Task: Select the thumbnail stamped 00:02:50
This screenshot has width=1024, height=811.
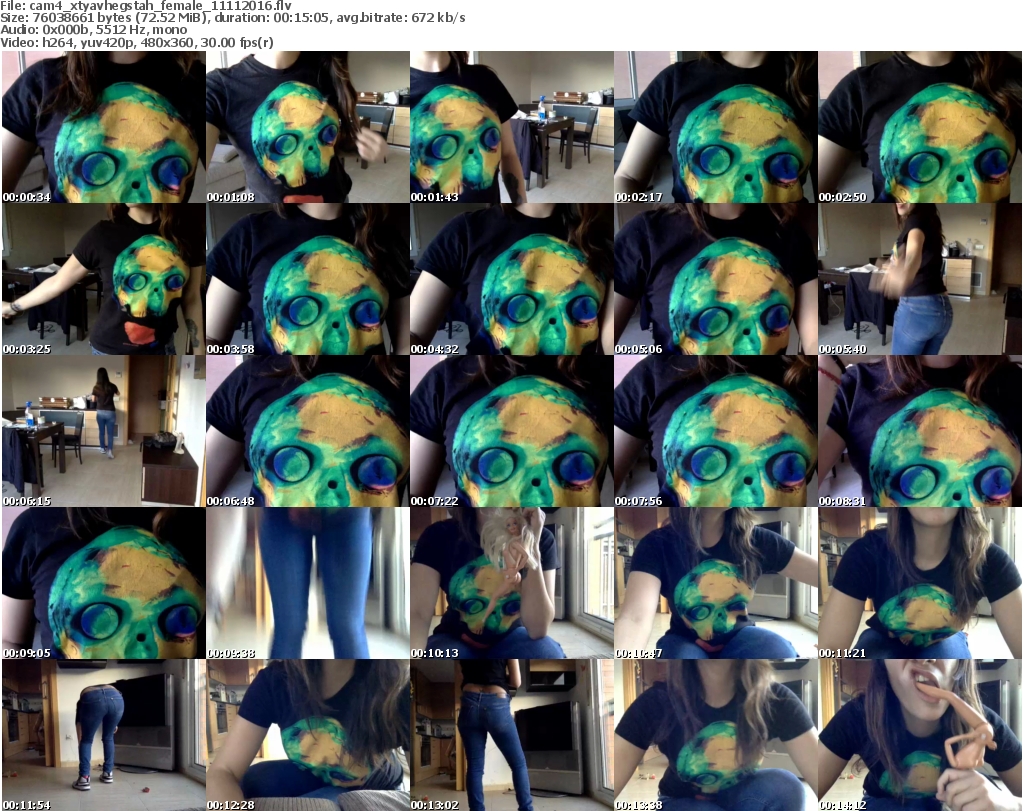Action: (x=920, y=127)
